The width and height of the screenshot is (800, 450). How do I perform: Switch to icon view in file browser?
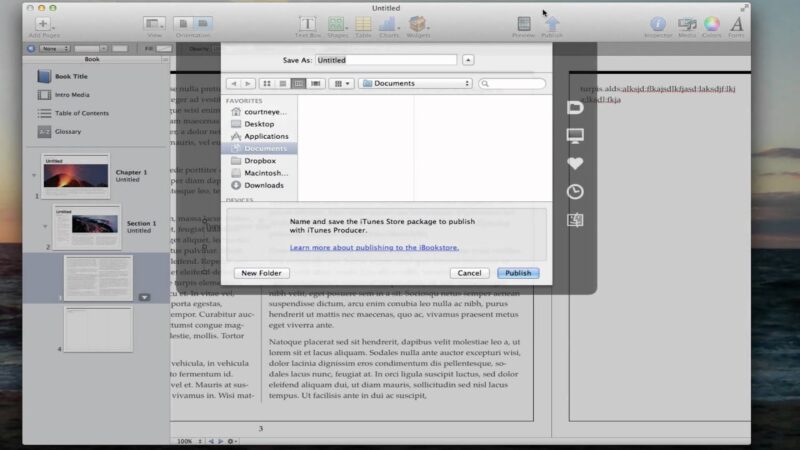pos(266,83)
